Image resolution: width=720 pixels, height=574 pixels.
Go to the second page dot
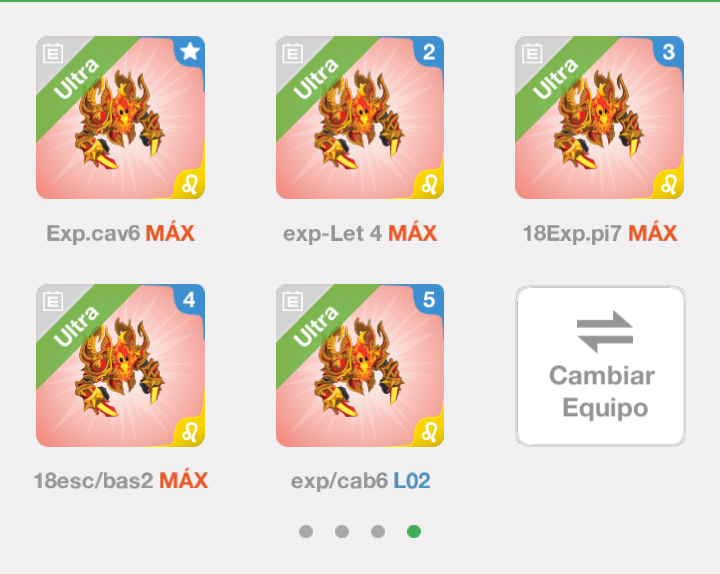(x=342, y=531)
